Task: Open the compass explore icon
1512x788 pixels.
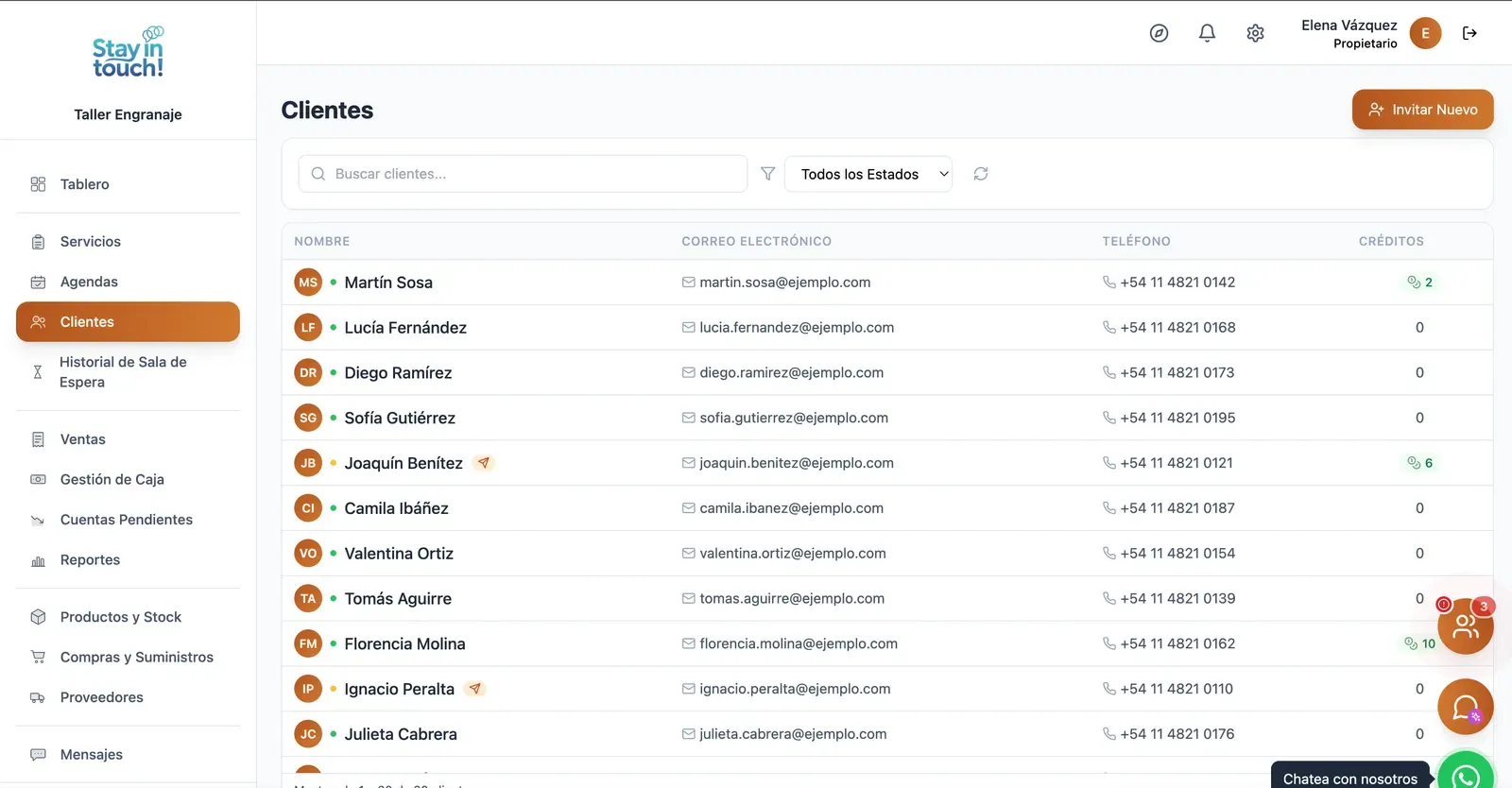Action: [1159, 33]
